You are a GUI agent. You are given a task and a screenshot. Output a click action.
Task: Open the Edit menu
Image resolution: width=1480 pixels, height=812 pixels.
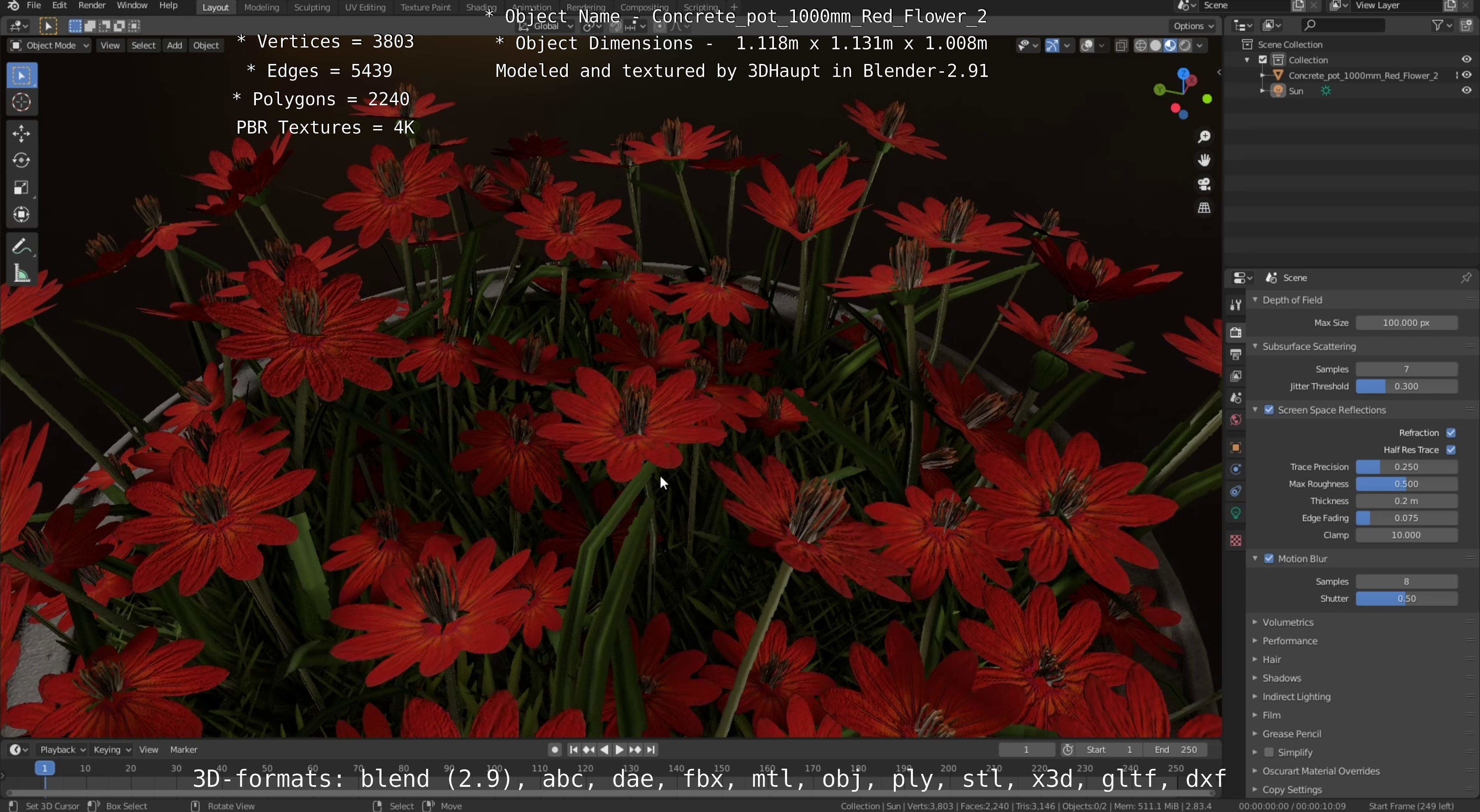pyautogui.click(x=59, y=5)
